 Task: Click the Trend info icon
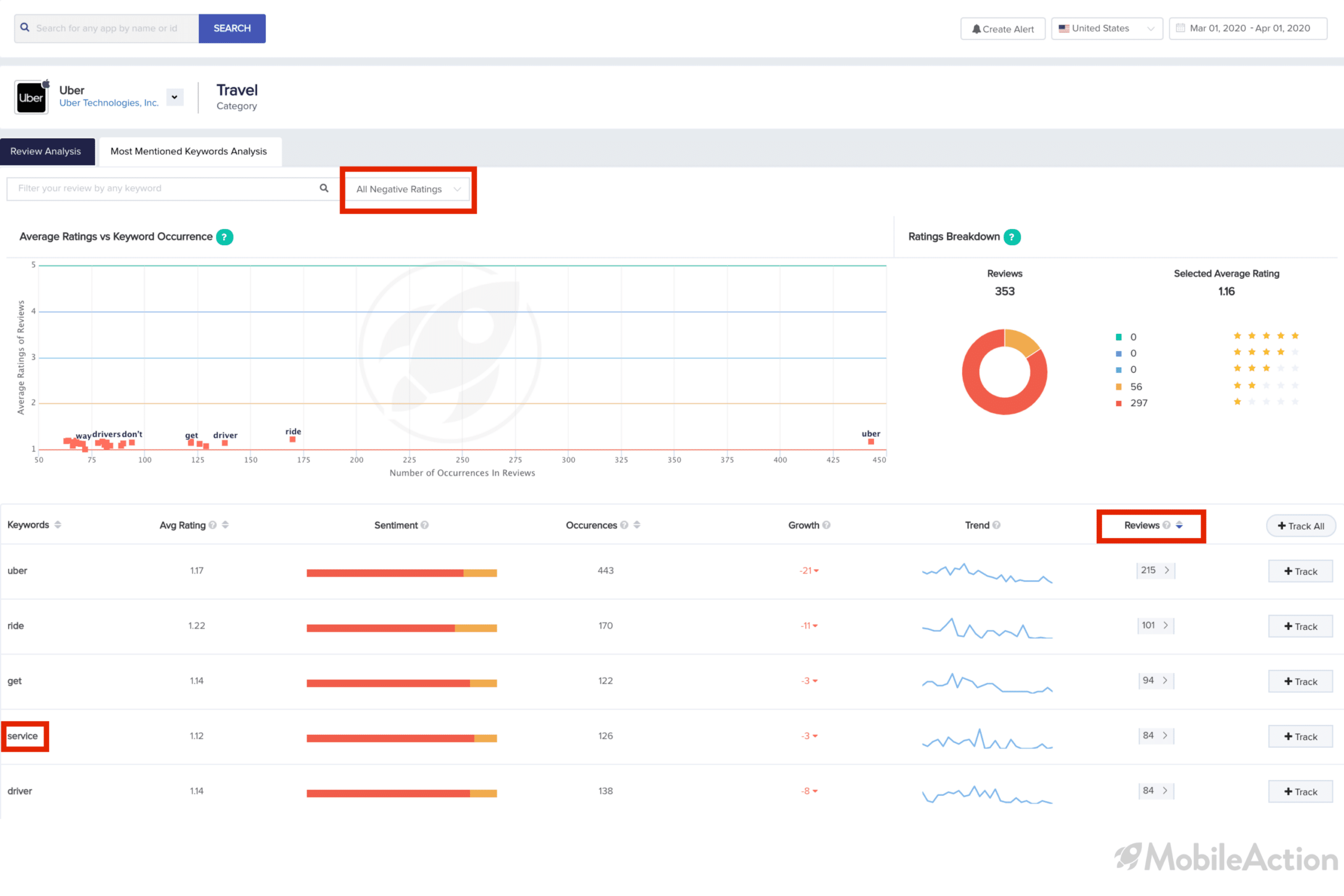(996, 524)
